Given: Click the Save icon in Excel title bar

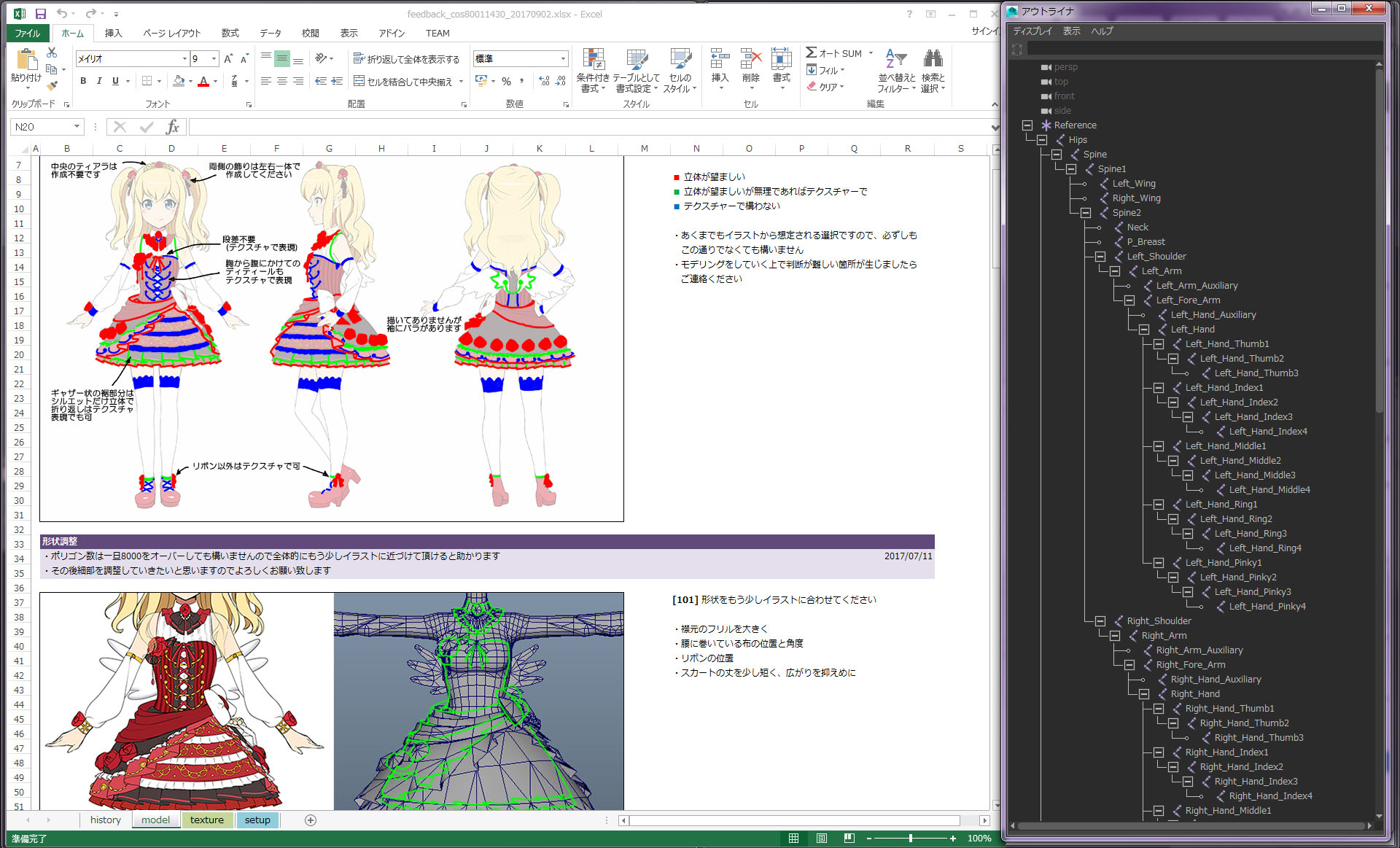Looking at the screenshot, I should point(41,13).
